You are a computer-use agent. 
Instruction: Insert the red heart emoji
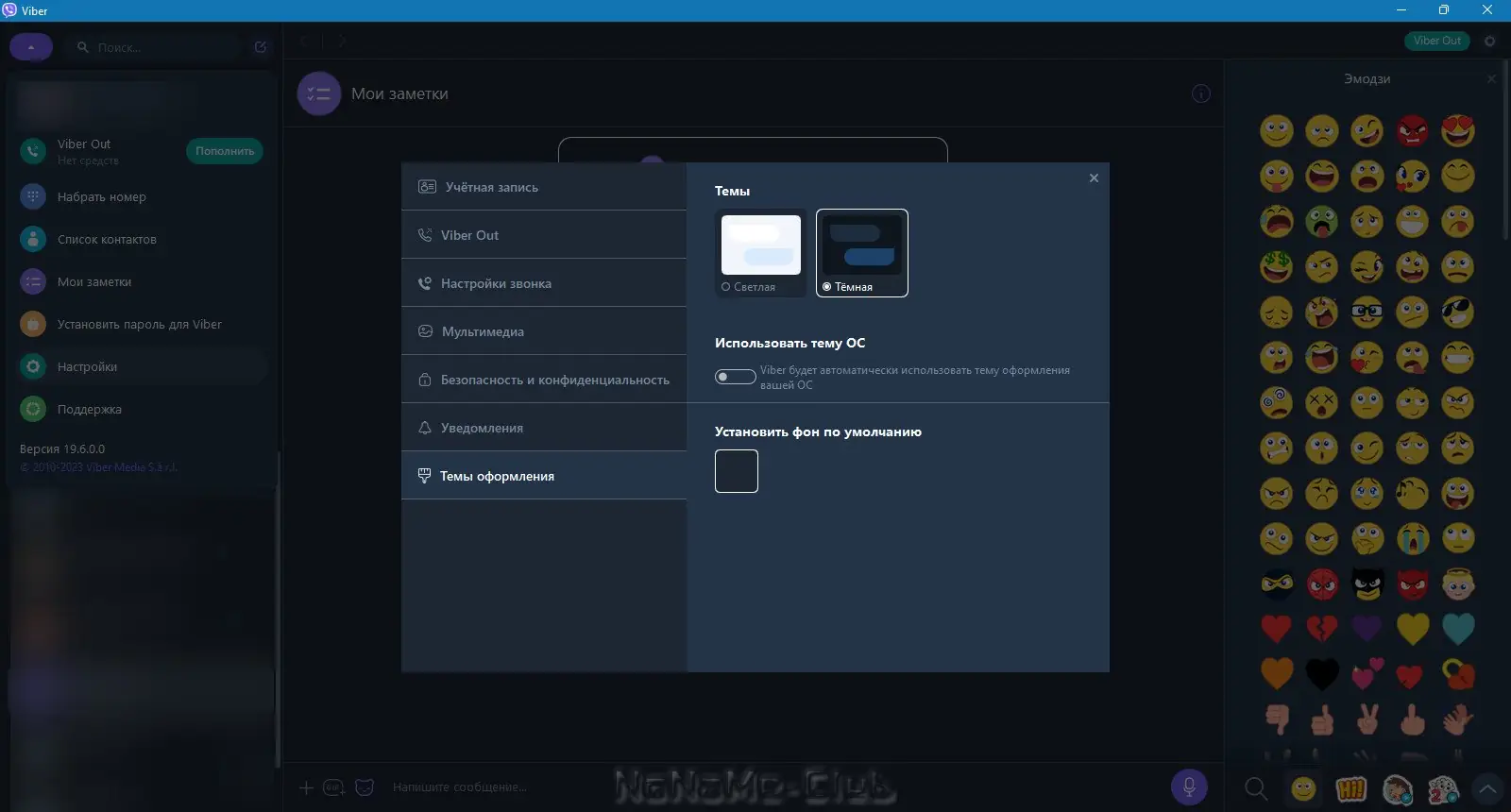1277,629
